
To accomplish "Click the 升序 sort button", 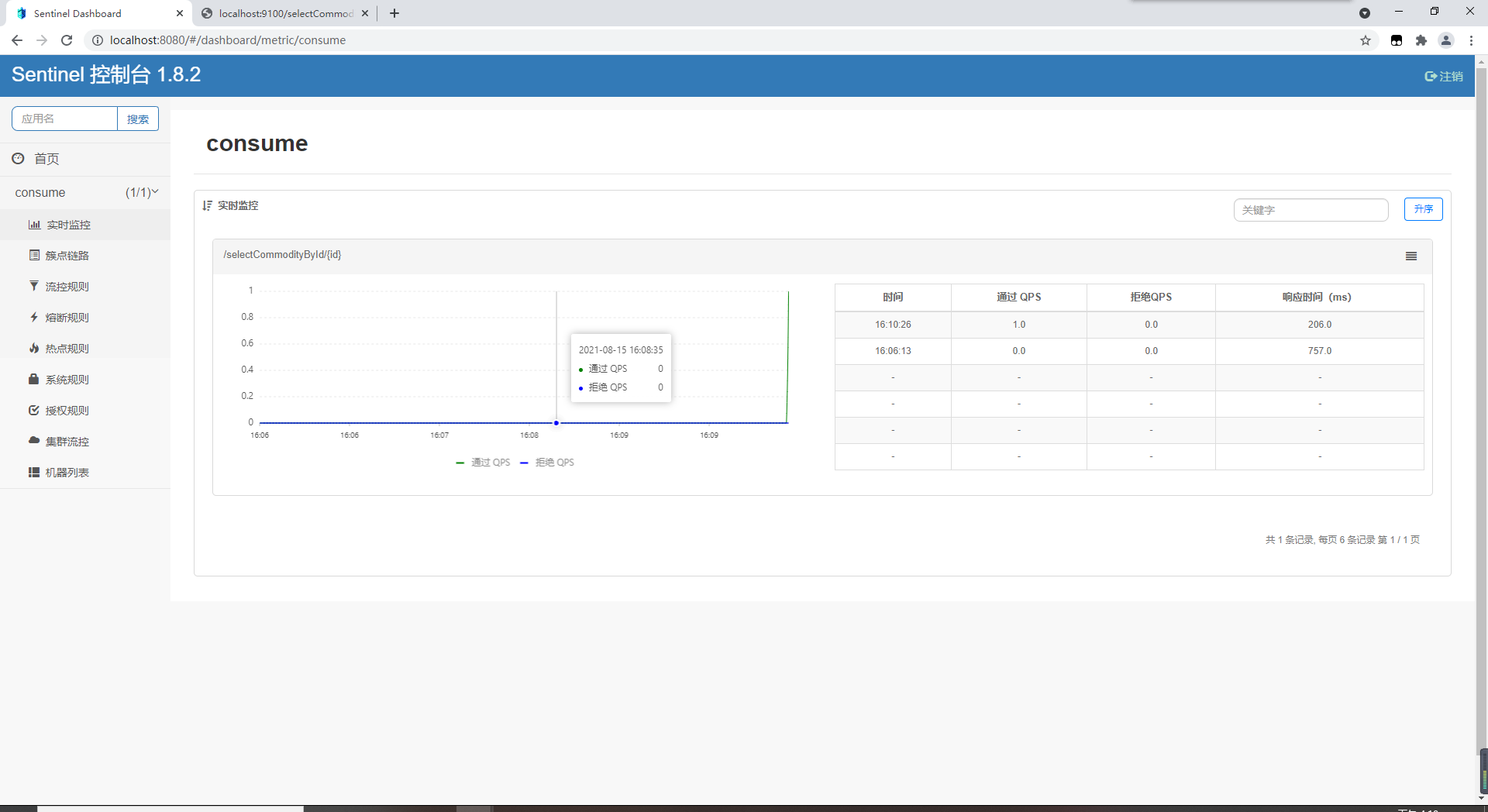I will point(1423,209).
